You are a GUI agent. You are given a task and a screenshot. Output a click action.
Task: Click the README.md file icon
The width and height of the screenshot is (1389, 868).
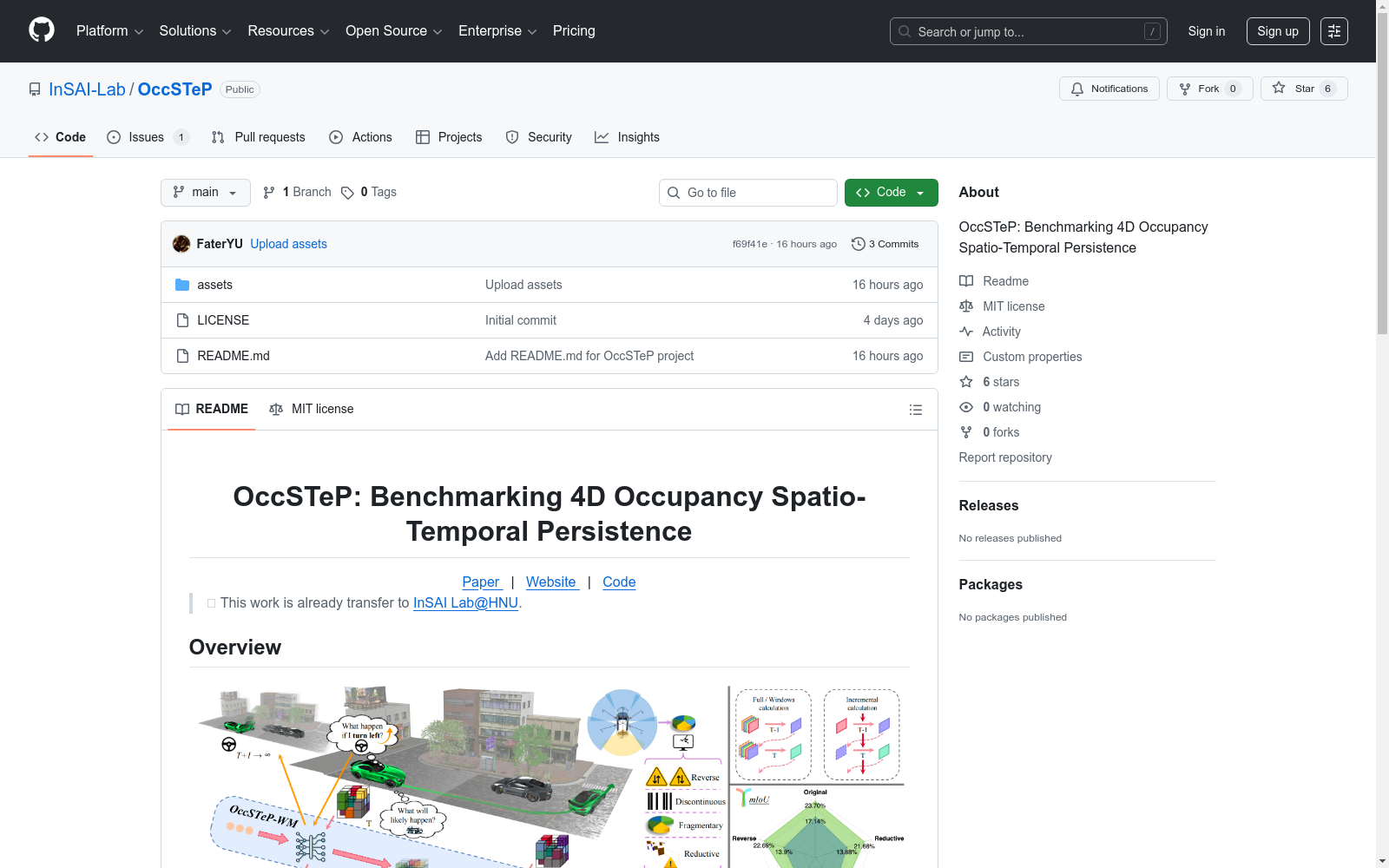[182, 356]
